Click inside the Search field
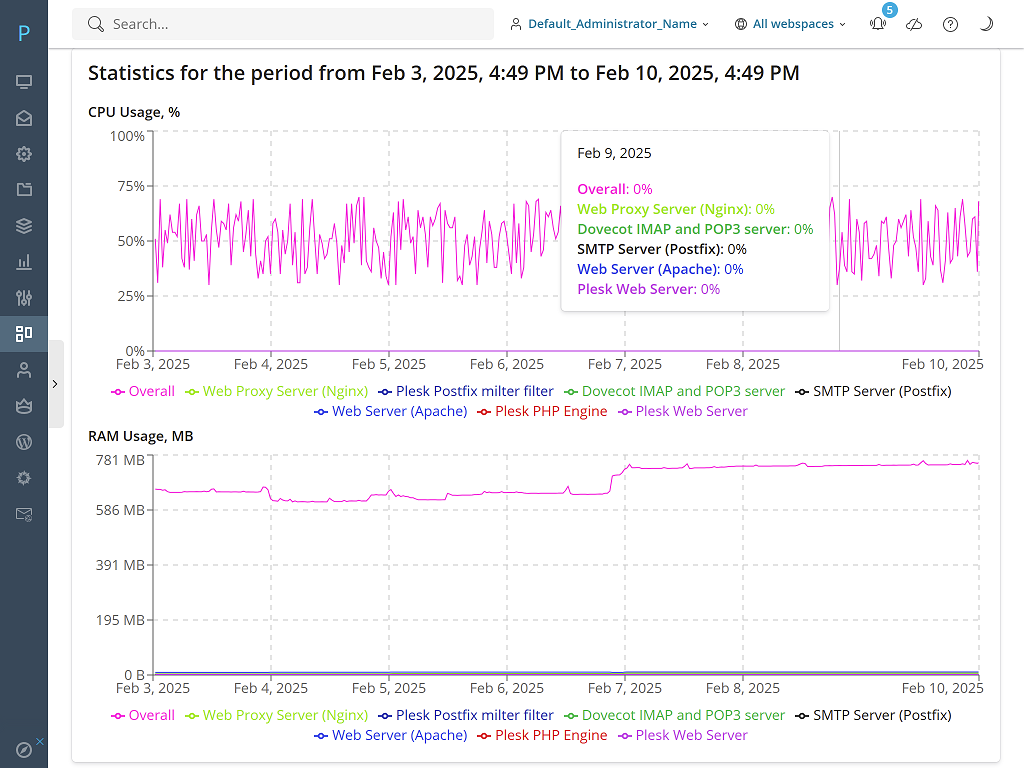The height and width of the screenshot is (768, 1024). coord(290,24)
